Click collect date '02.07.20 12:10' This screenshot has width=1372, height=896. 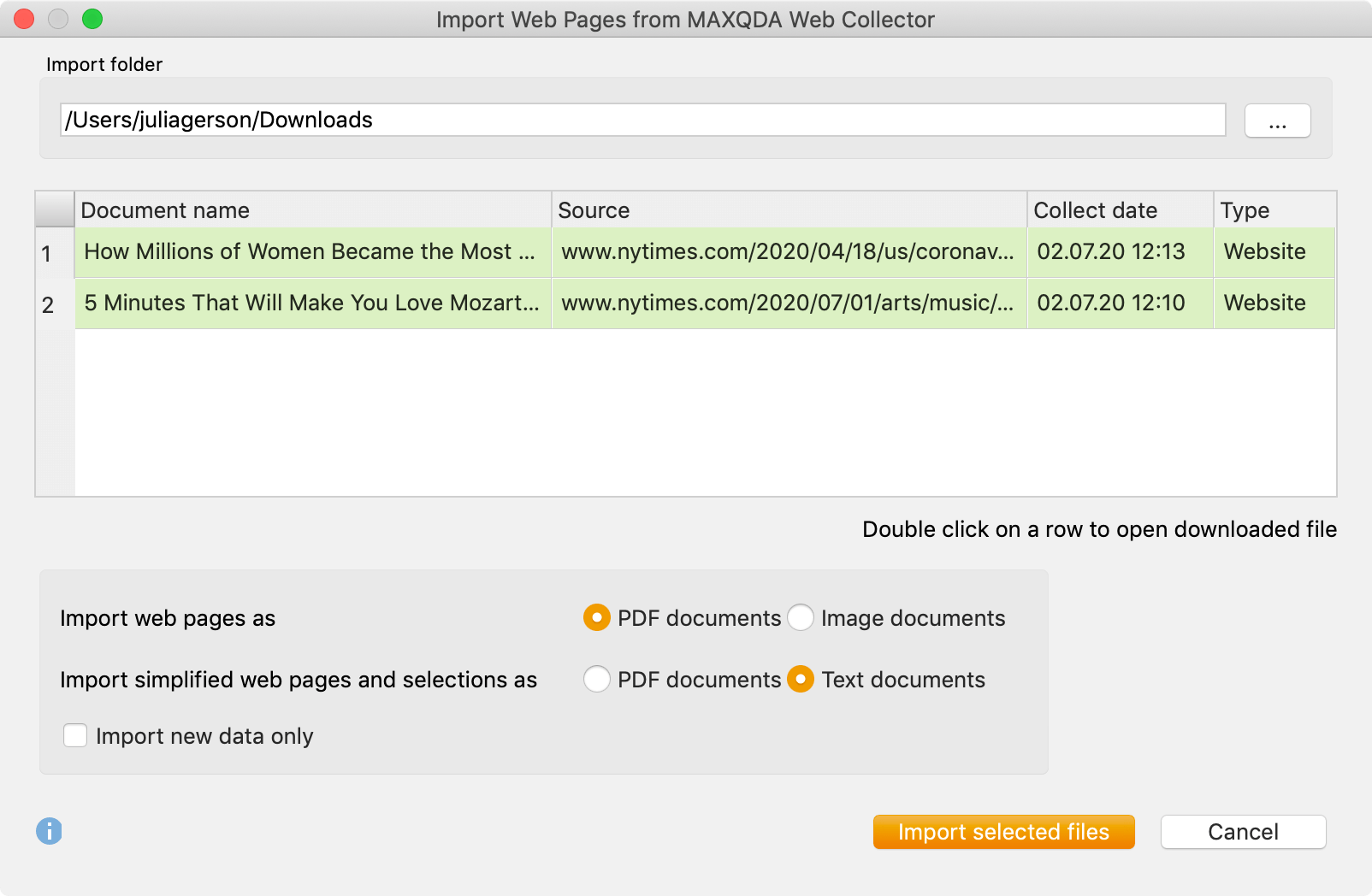[1121, 304]
